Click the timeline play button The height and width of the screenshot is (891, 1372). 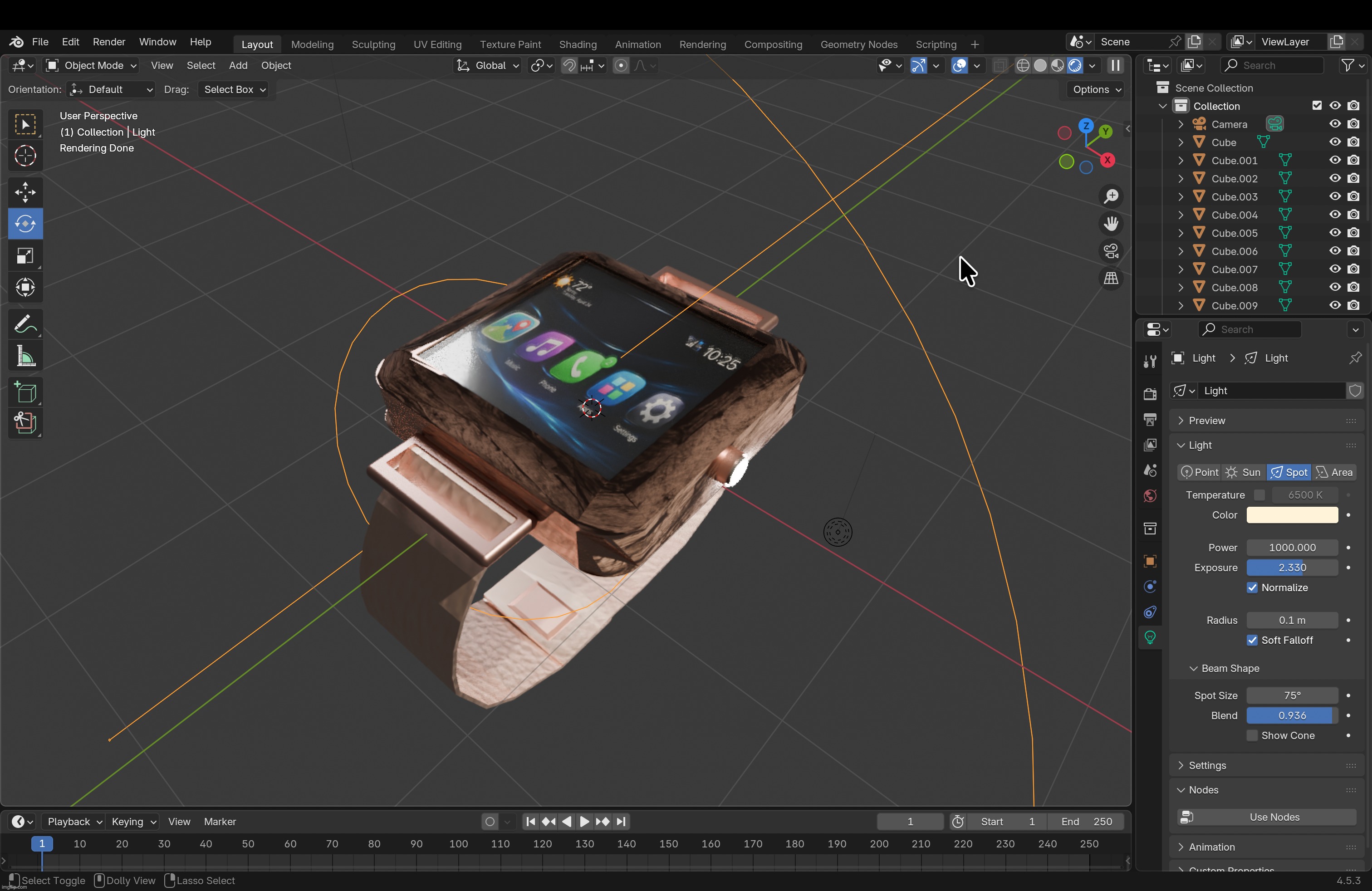pos(584,821)
